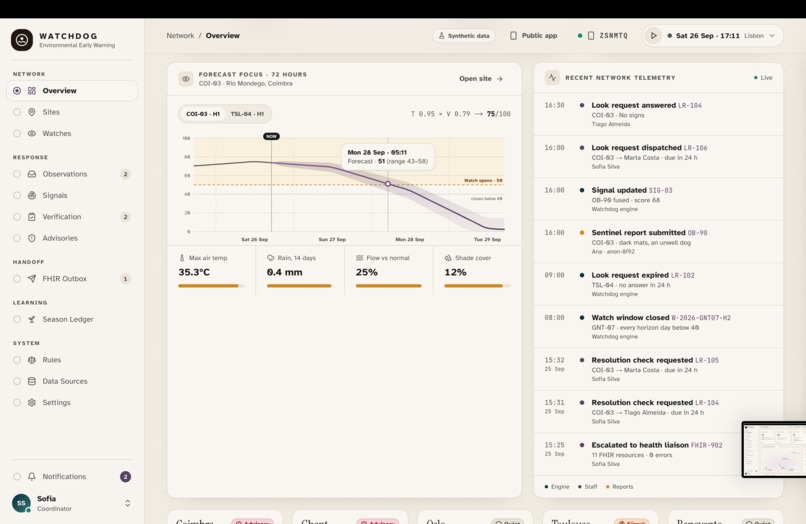806x524 pixels.
Task: Open the page preview thumbnail
Action: pyautogui.click(x=774, y=449)
